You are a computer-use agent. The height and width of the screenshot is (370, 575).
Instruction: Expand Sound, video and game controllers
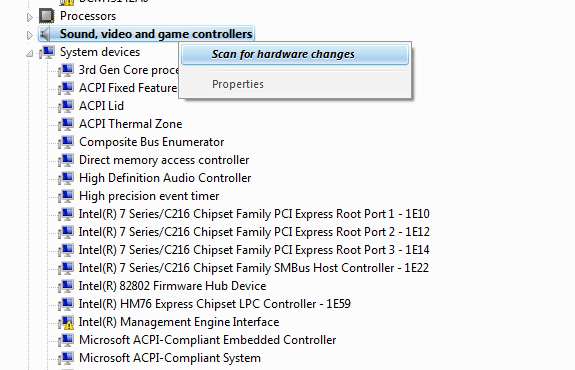click(30, 35)
